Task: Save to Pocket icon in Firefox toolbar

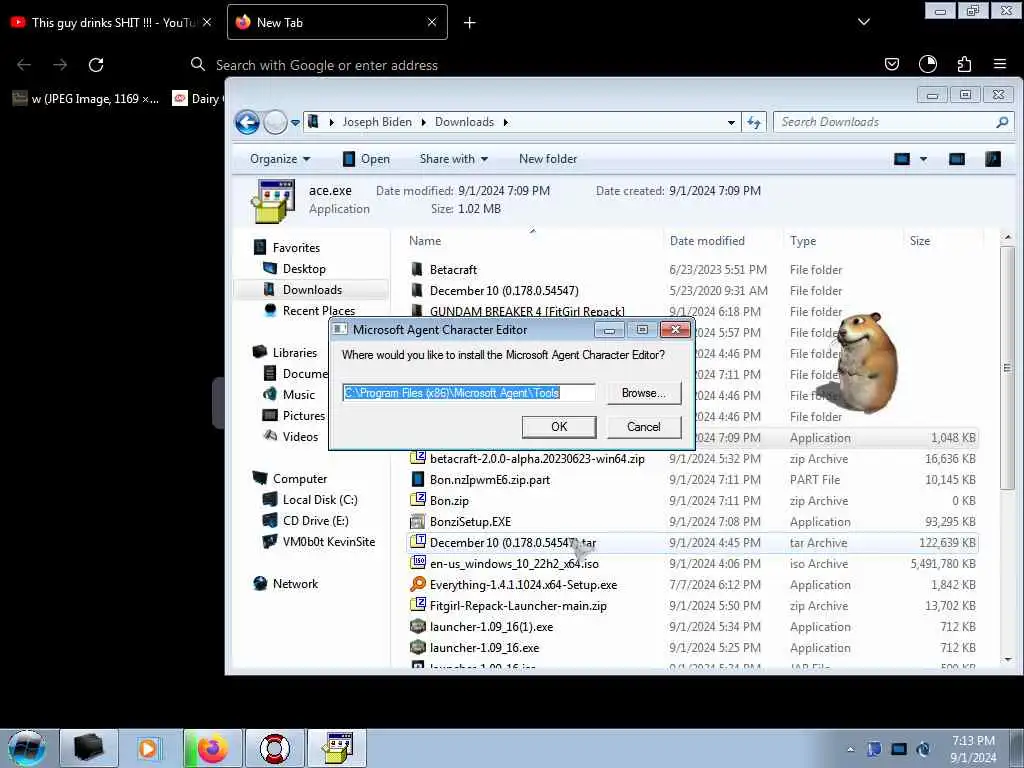Action: coord(891,64)
